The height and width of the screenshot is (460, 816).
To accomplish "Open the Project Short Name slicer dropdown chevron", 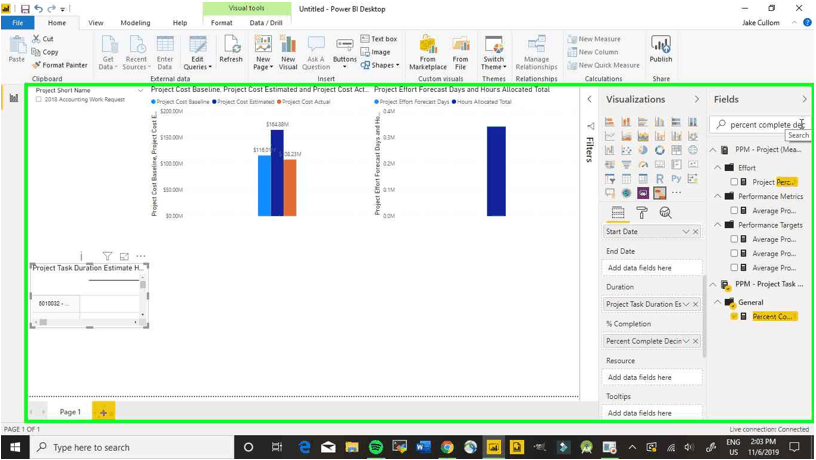I will click(x=140, y=91).
